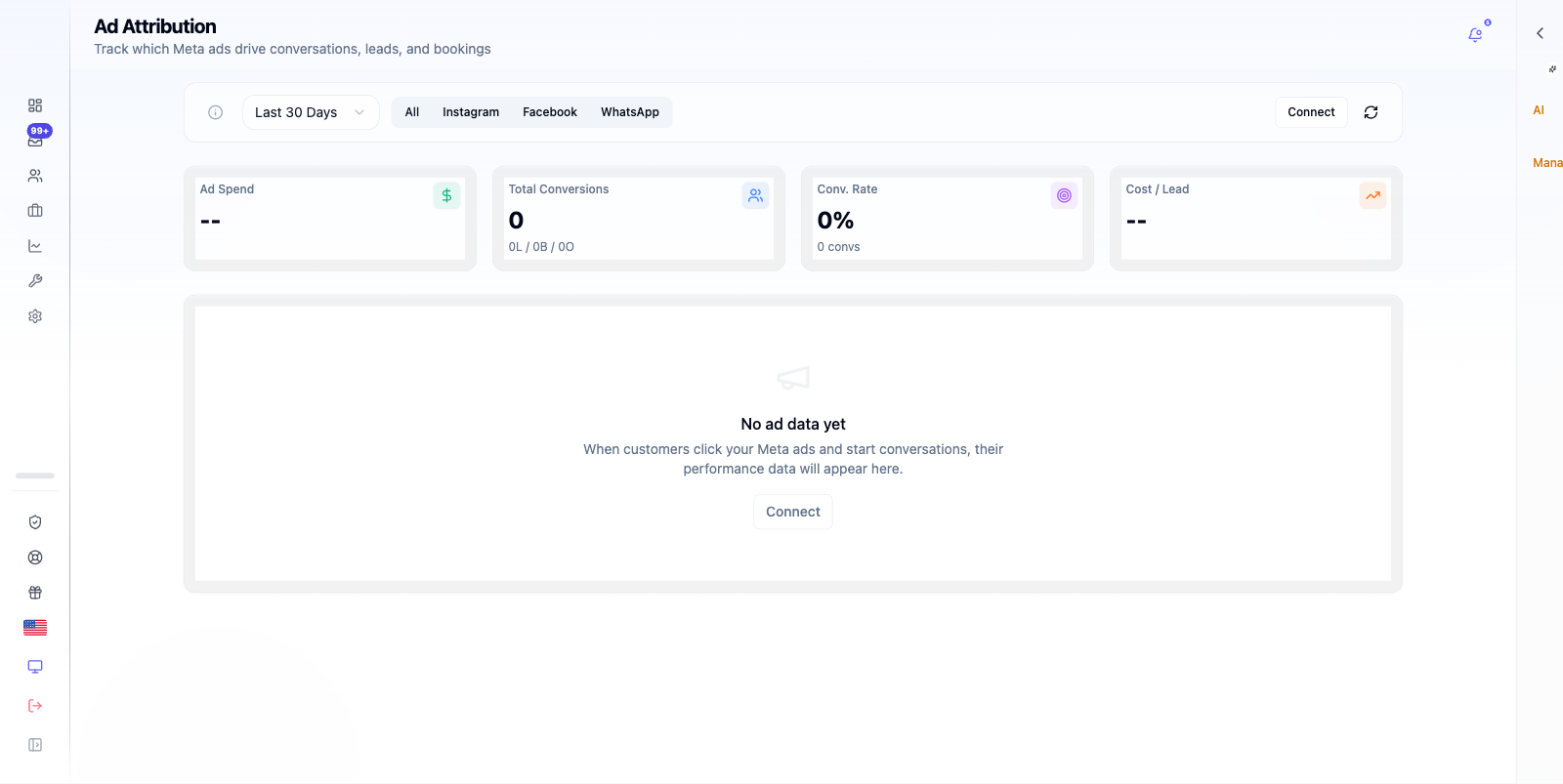Open the analytics line chart icon

35,246
